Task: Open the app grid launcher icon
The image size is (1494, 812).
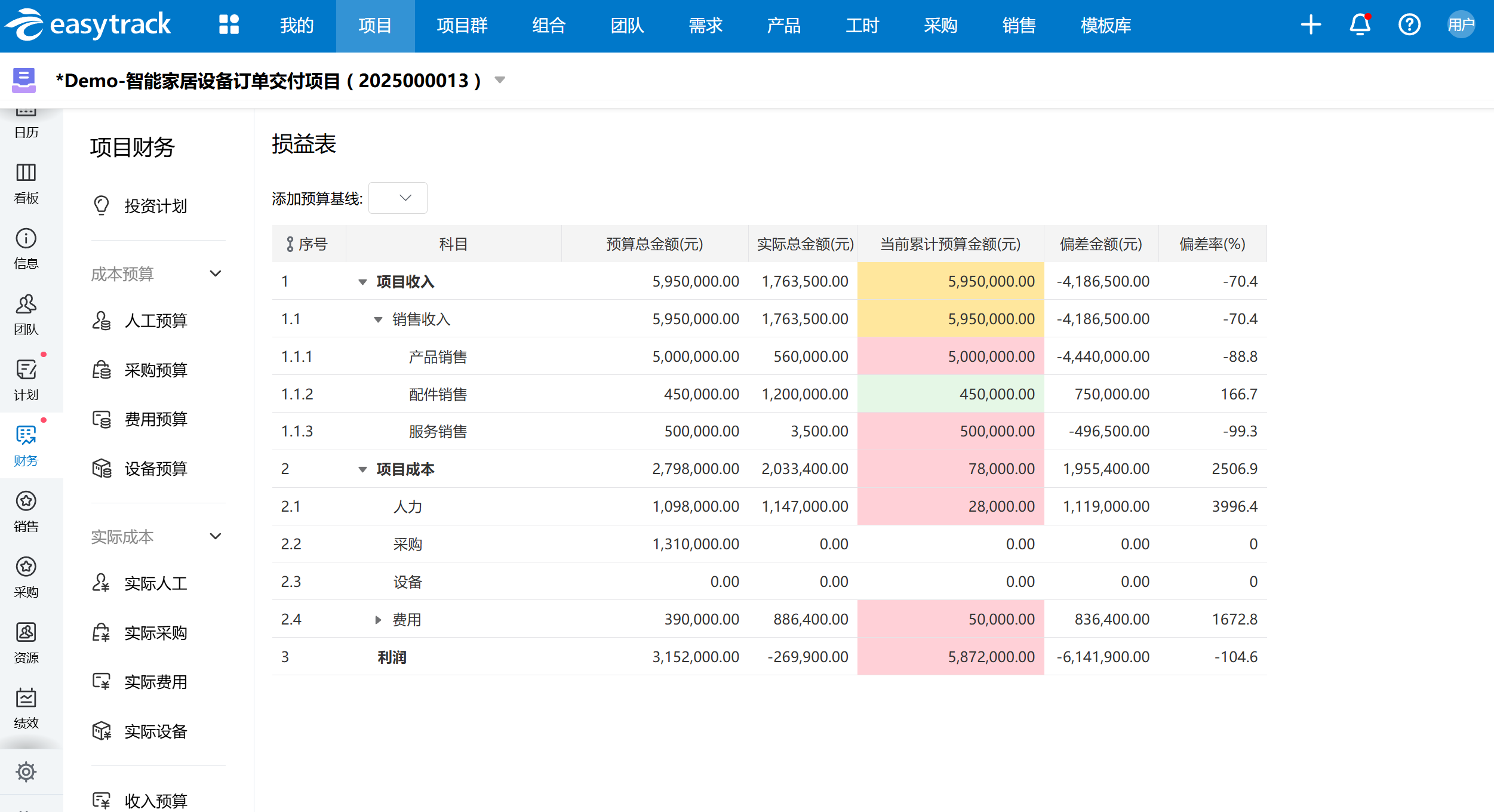Action: (229, 25)
